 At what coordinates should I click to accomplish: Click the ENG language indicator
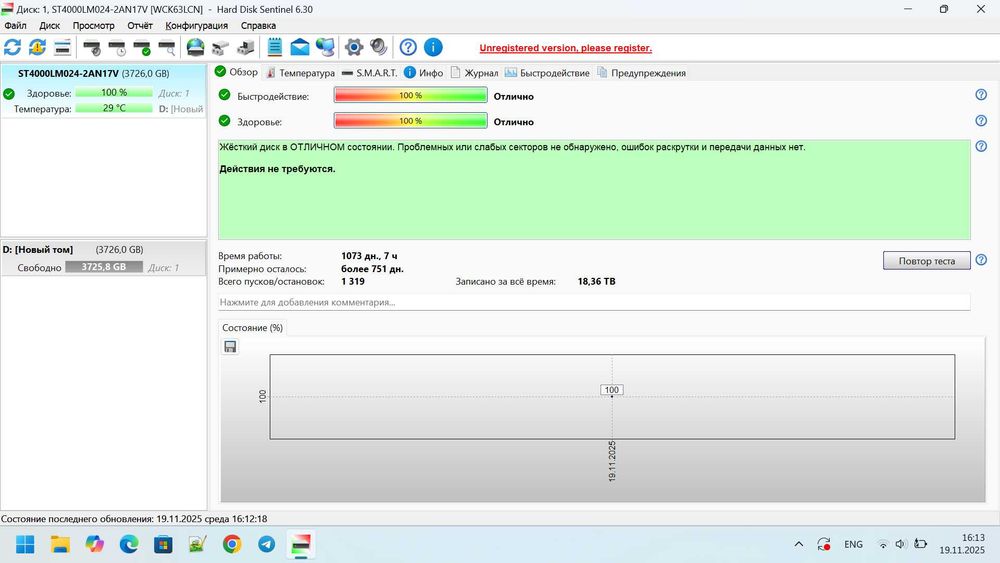853,545
